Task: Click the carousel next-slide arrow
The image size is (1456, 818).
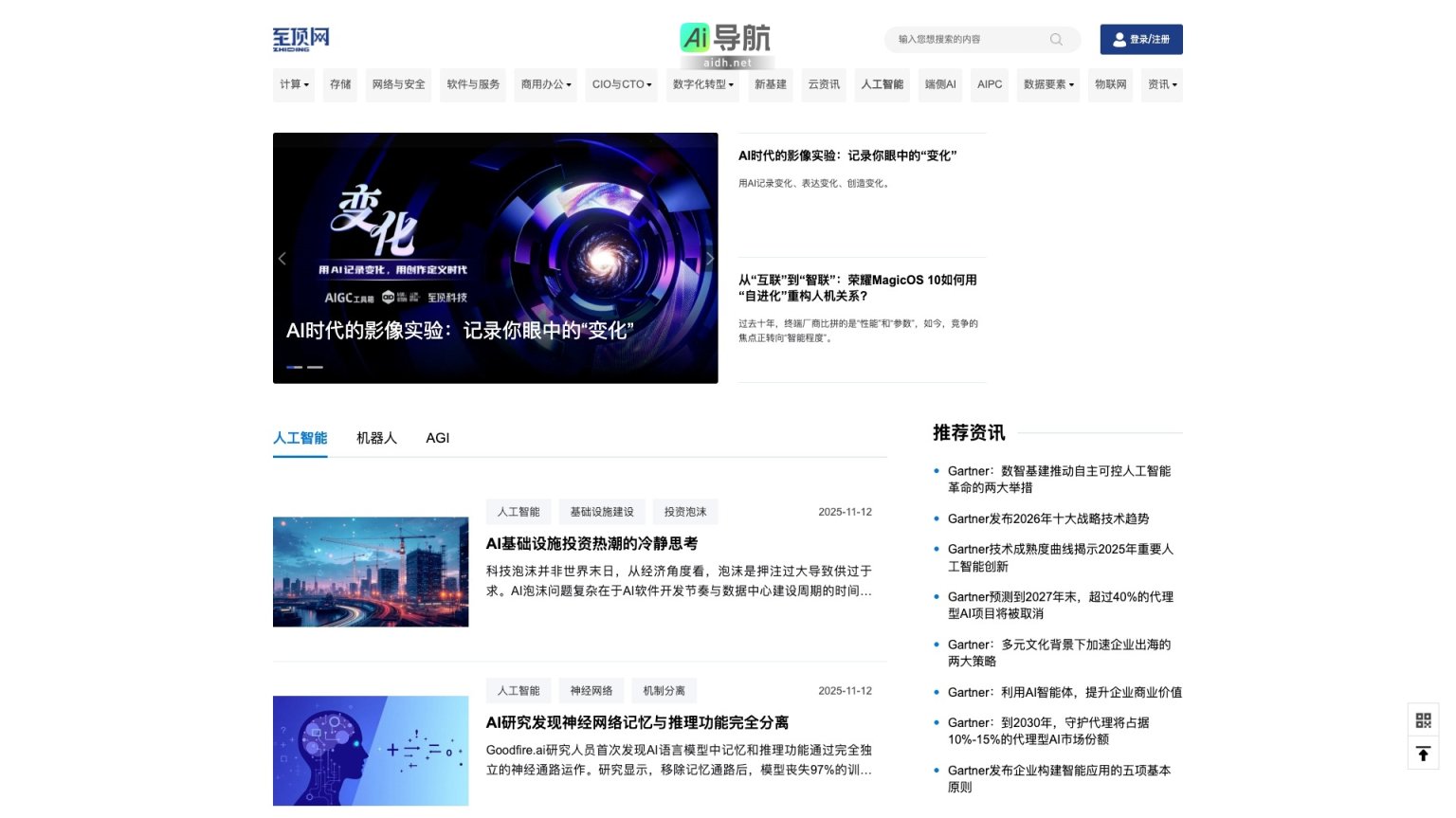Action: [709, 258]
